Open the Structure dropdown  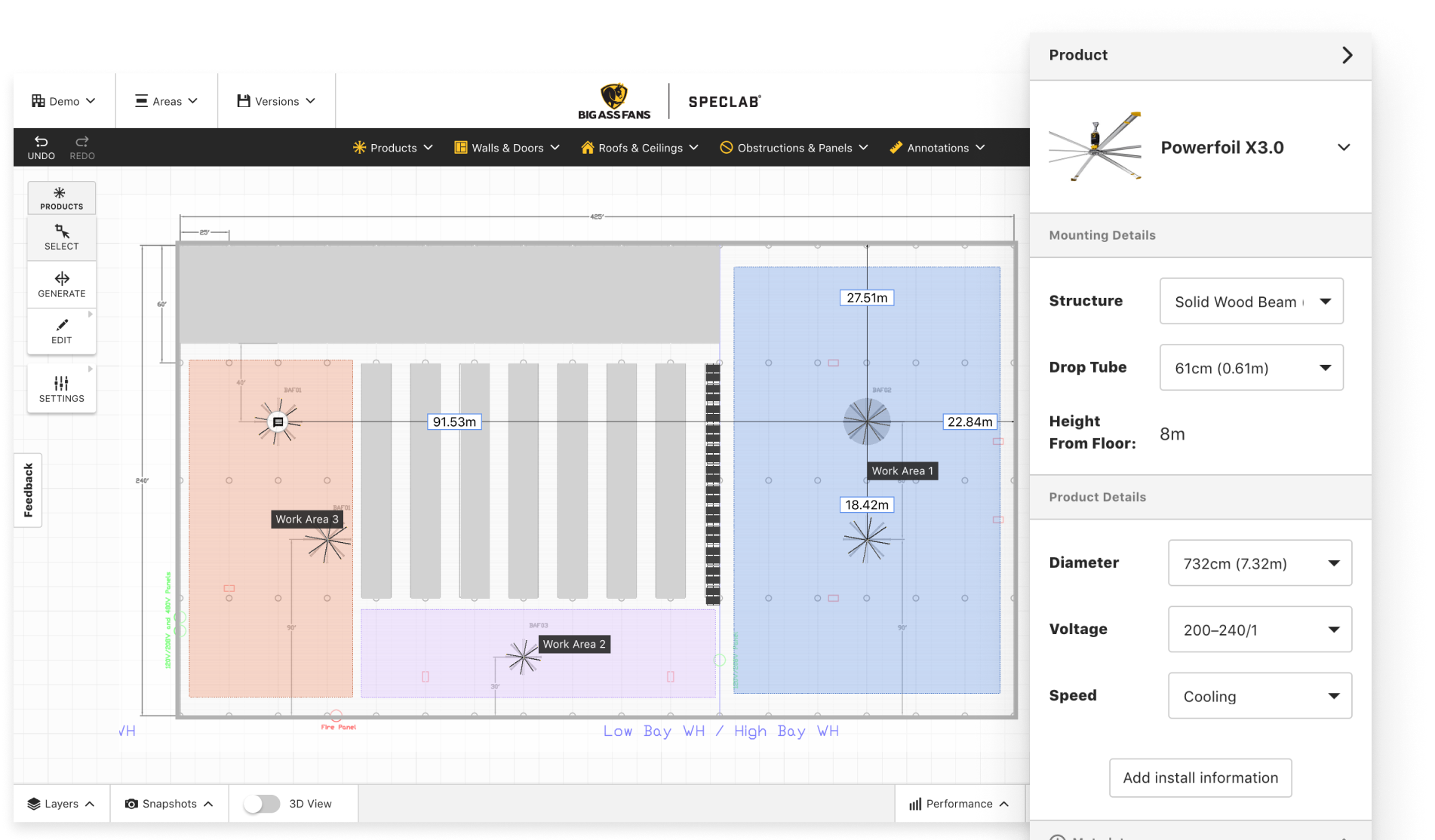pos(1252,301)
